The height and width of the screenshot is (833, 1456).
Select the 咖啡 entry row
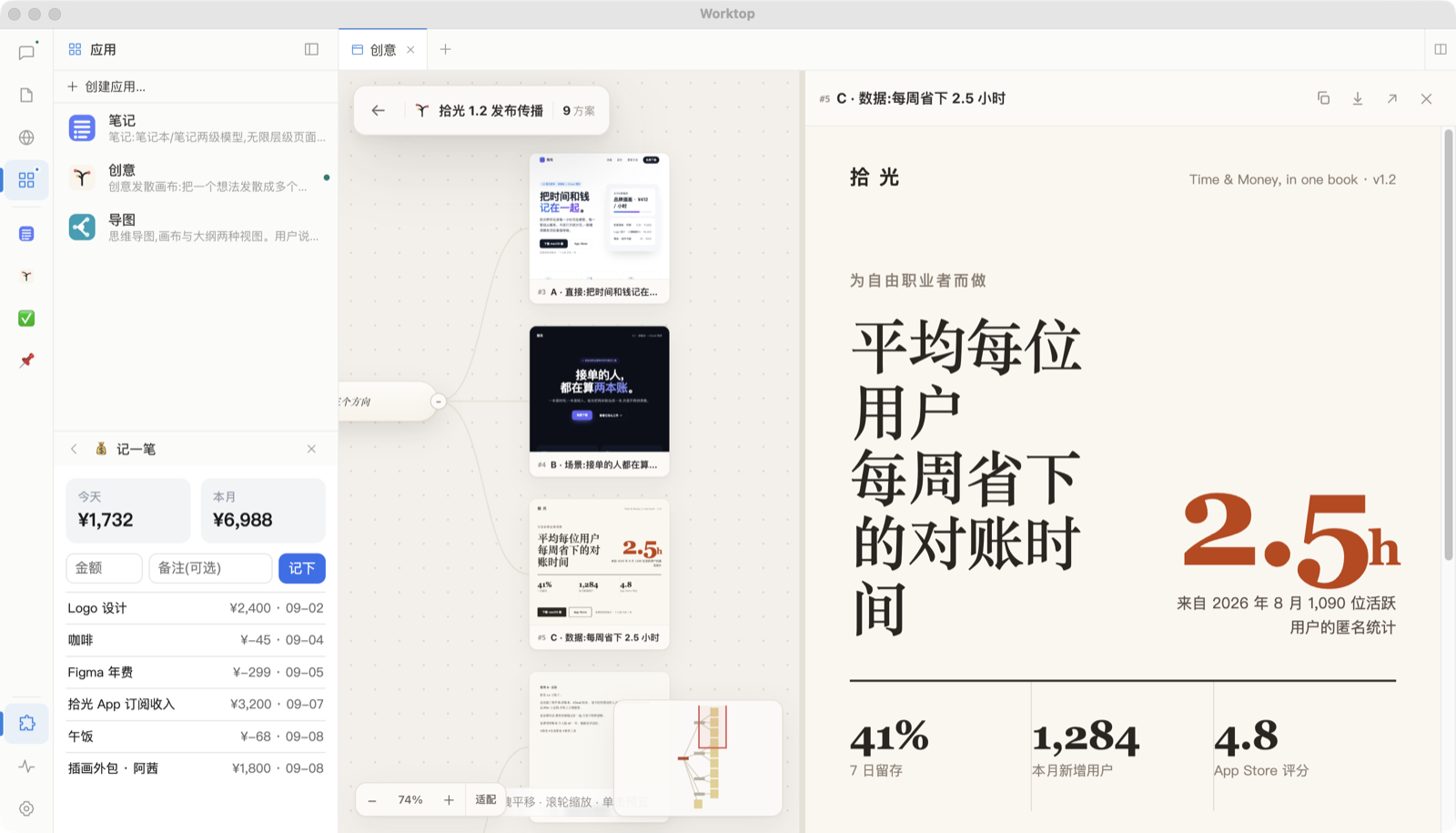(x=196, y=640)
